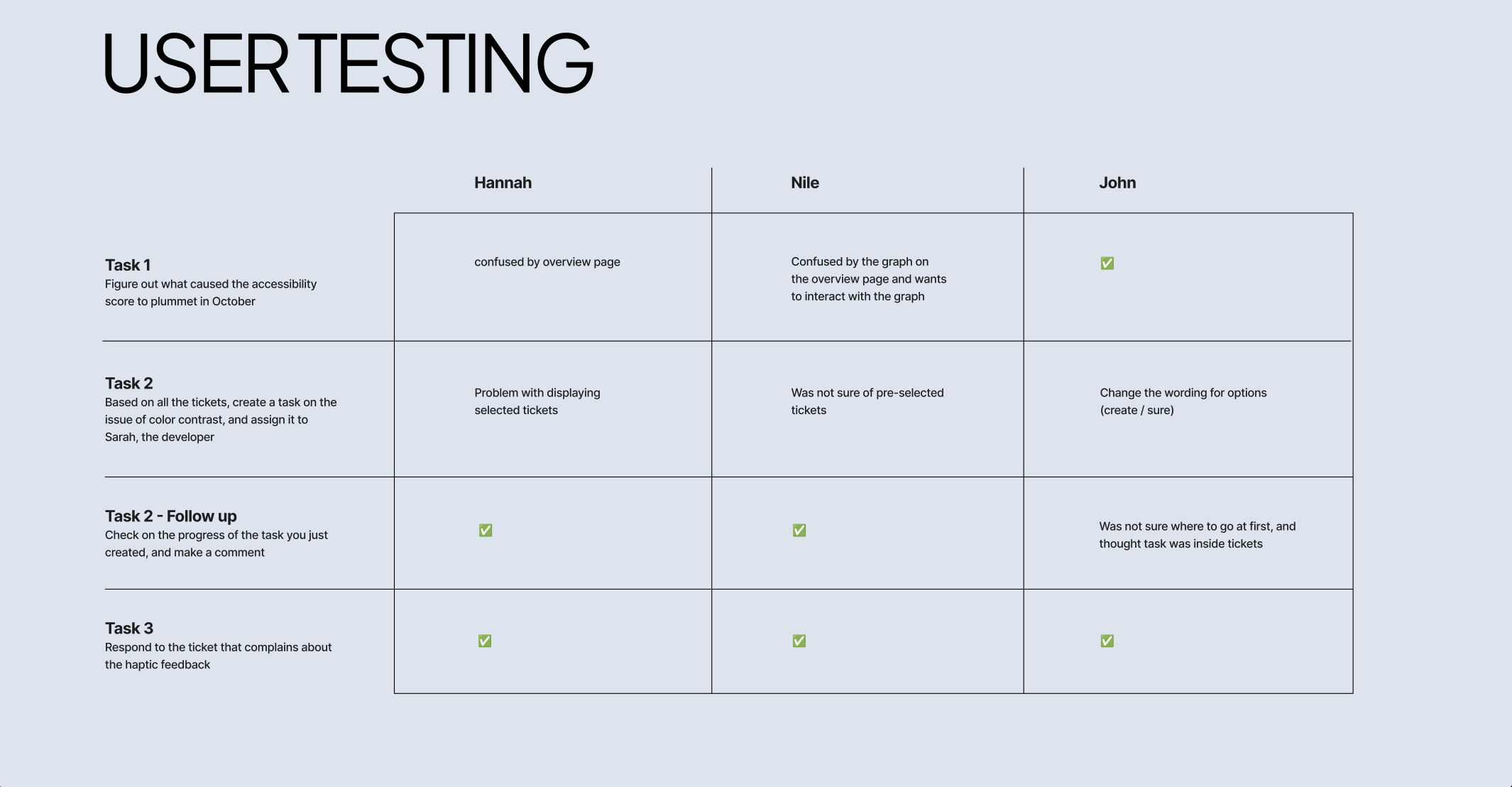Click 'Was not sure of pre-selected tickets' text

(x=867, y=401)
